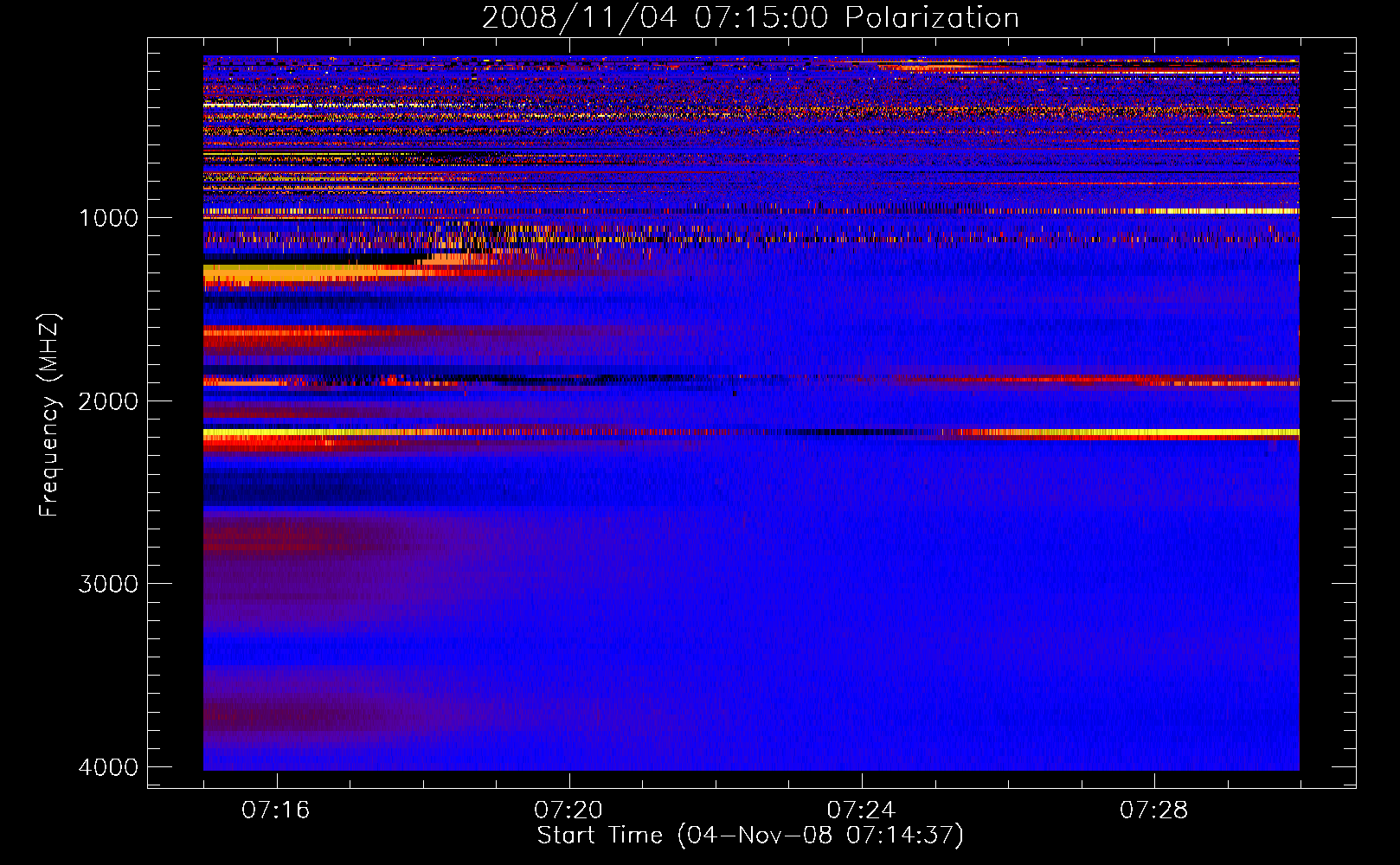The height and width of the screenshot is (865, 1400).
Task: Click the 07:24 time tick label
Action: (x=861, y=810)
